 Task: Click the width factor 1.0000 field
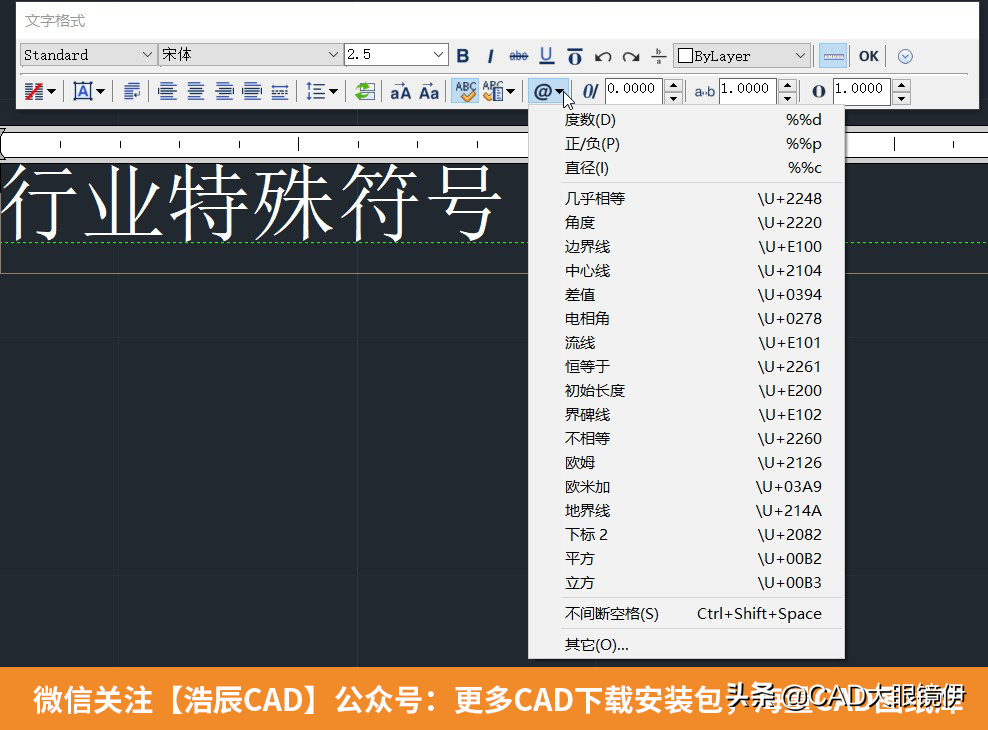click(861, 89)
